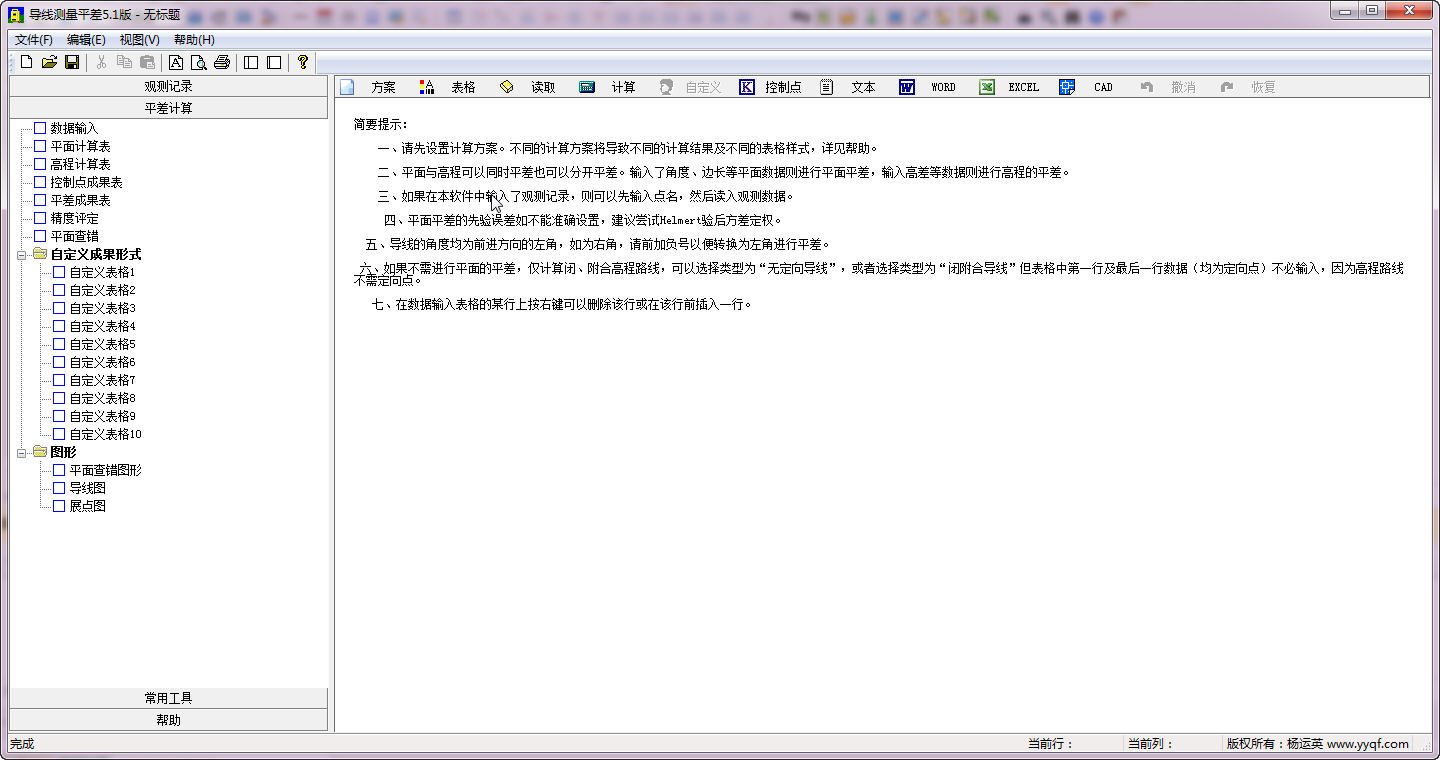Switch to the 观测记录 panel

click(168, 87)
